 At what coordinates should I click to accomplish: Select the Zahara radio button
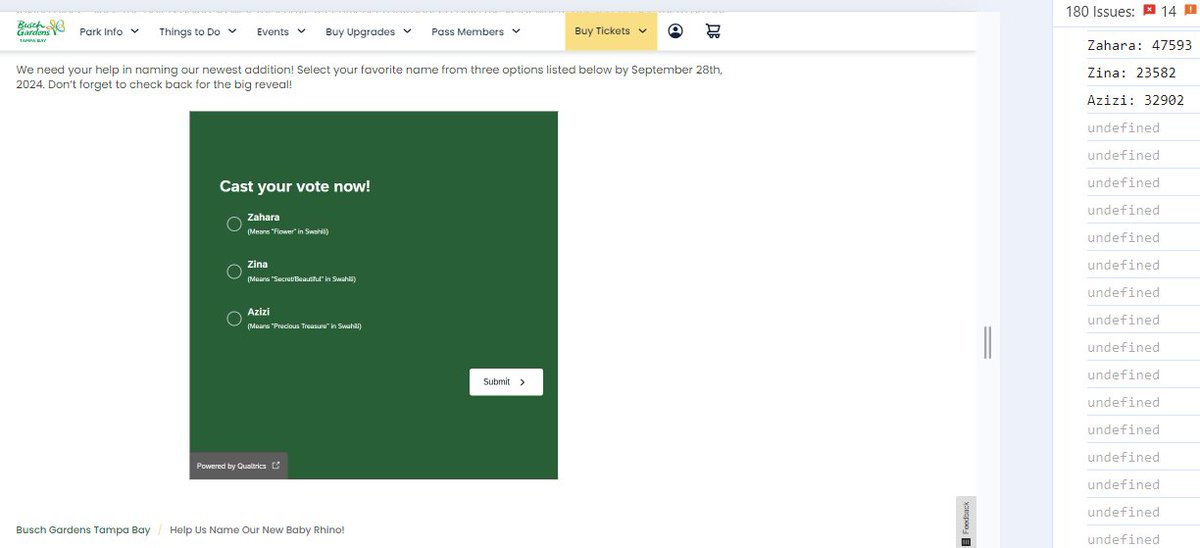tap(234, 224)
